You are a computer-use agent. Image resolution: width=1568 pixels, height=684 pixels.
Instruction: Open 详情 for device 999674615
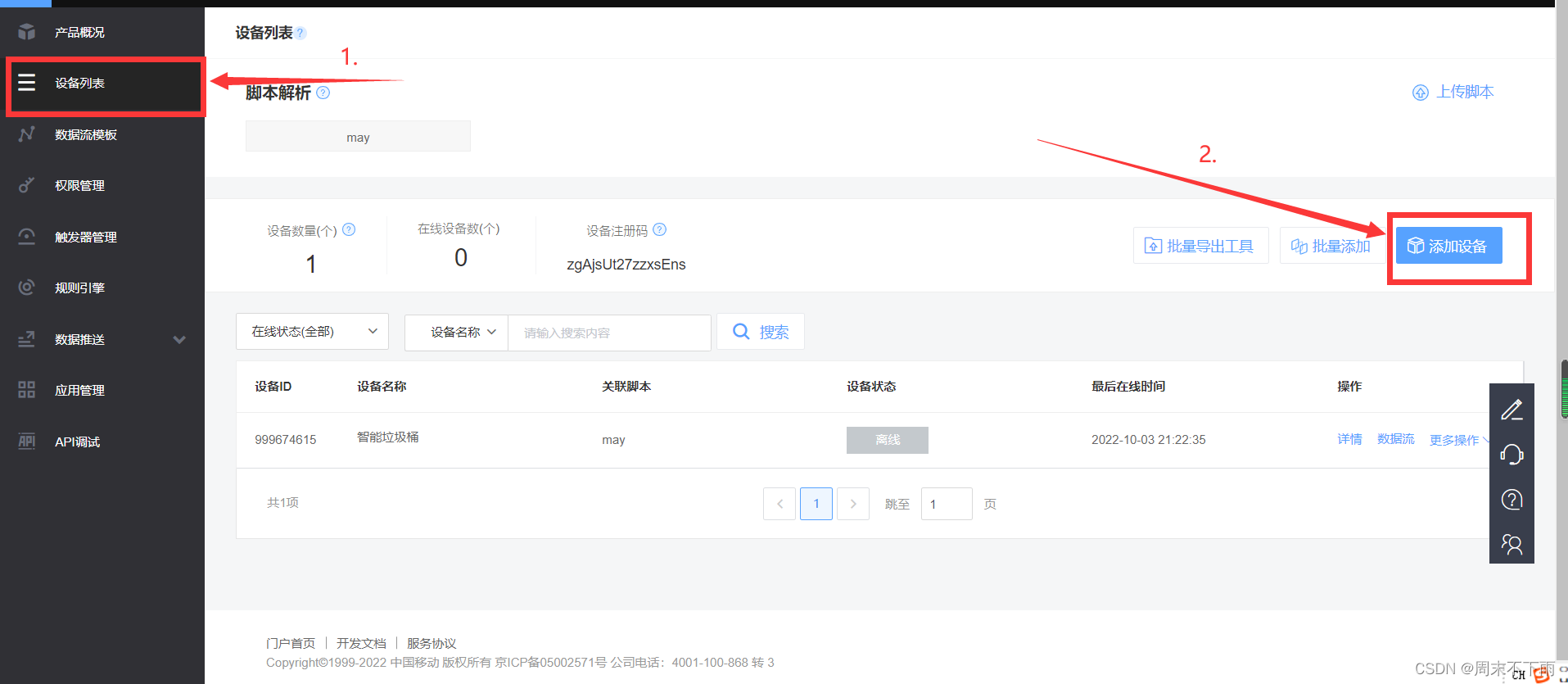click(x=1349, y=439)
